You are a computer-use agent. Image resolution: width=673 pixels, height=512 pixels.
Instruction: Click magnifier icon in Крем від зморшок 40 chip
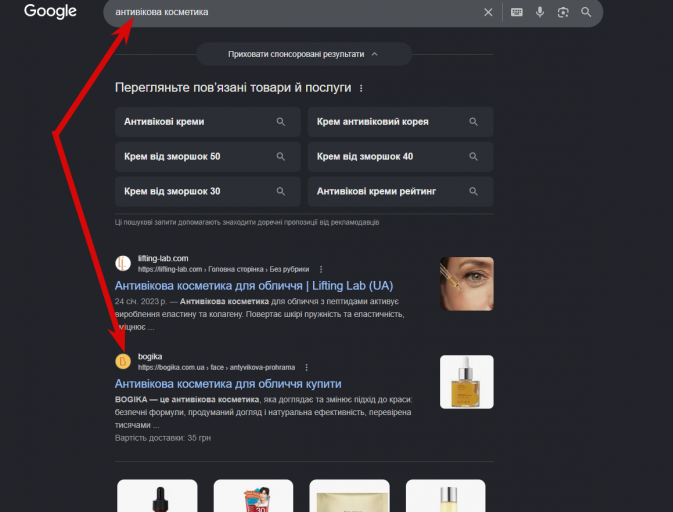click(473, 157)
